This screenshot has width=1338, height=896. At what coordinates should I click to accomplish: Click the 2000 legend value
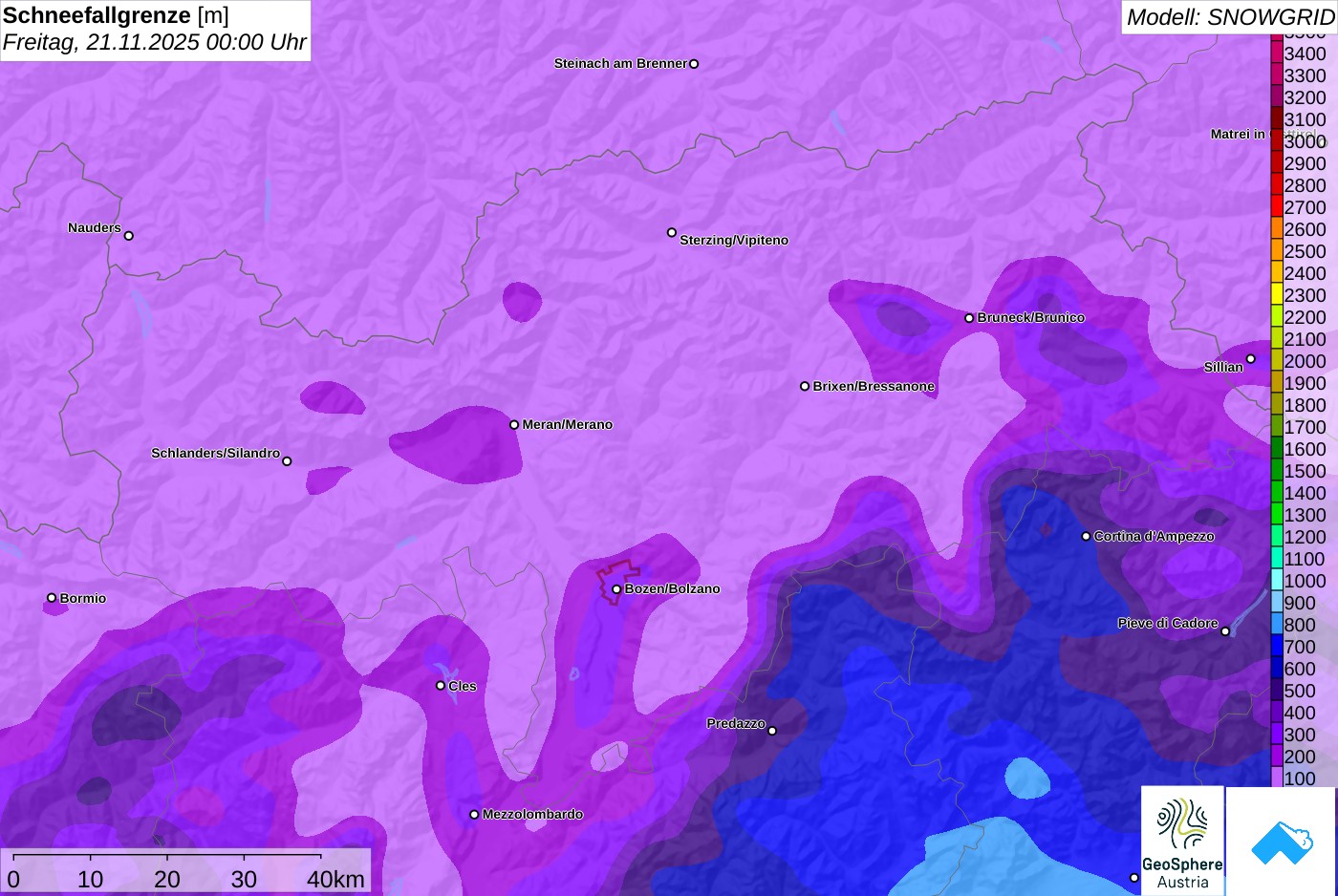[1306, 361]
